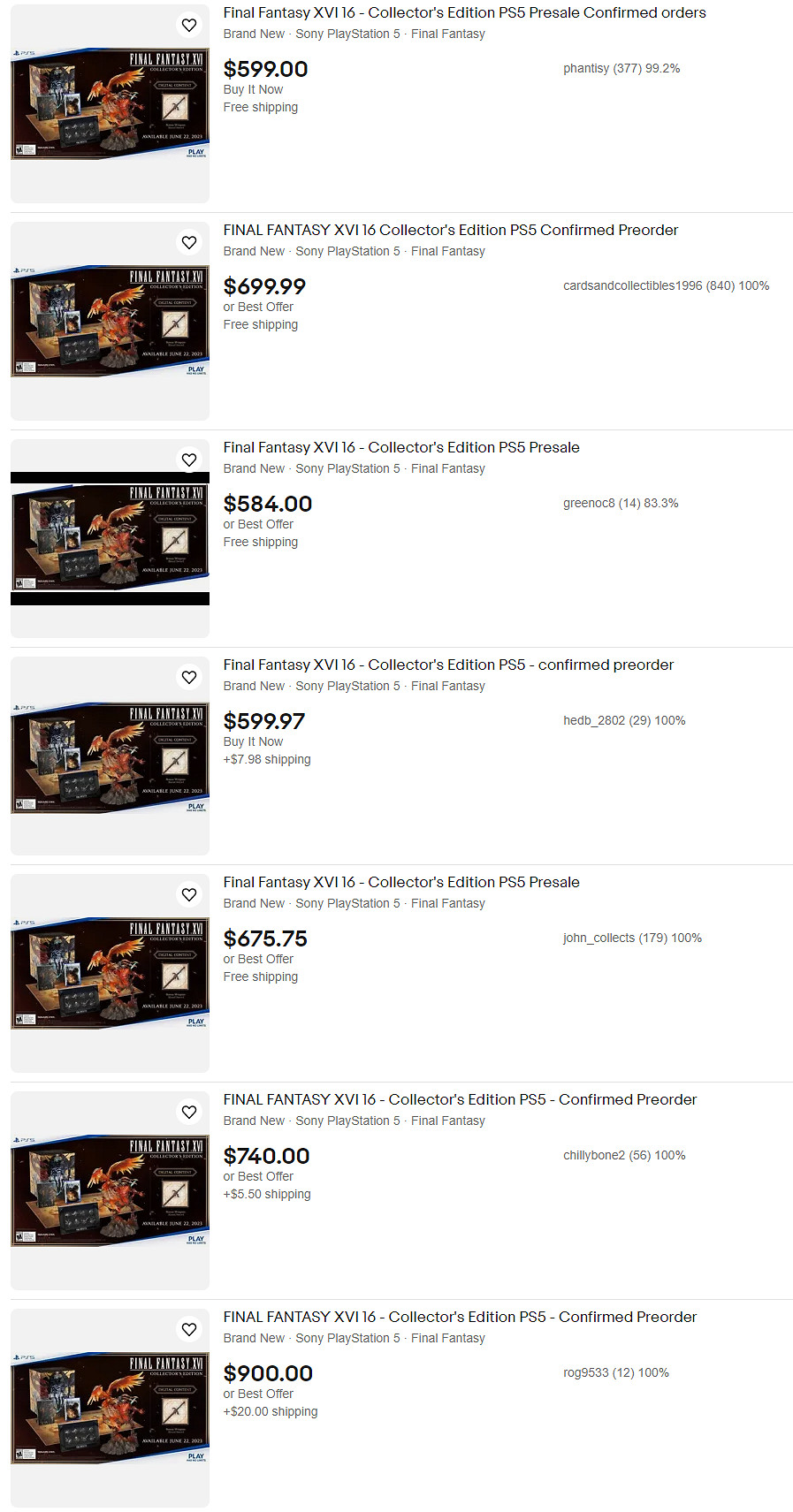This screenshot has width=793, height=1512.
Task: Toggle the heart on the $740.00 chillybone2 listing
Action: [189, 1112]
